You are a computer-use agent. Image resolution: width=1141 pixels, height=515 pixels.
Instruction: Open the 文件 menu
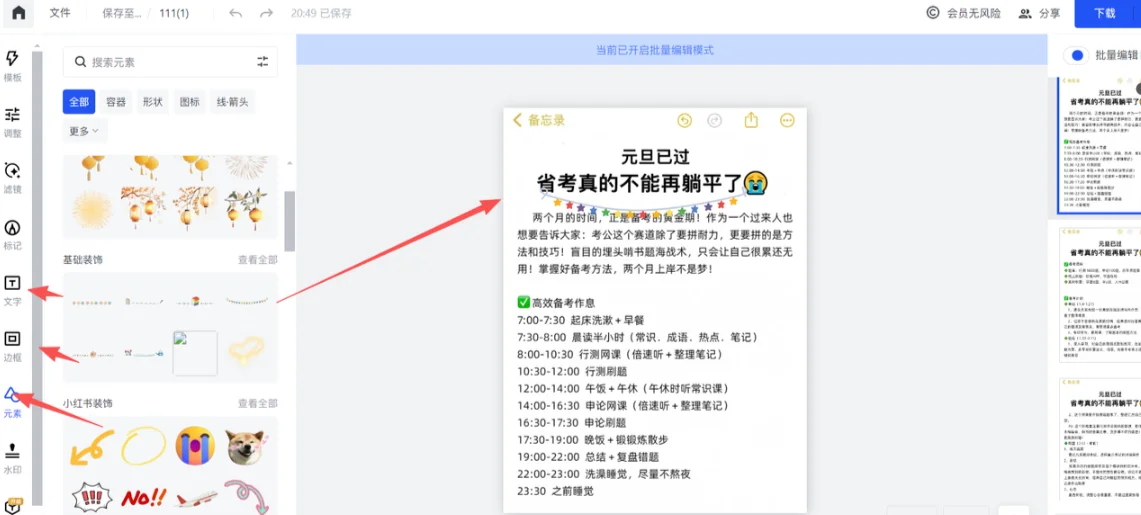[x=60, y=13]
